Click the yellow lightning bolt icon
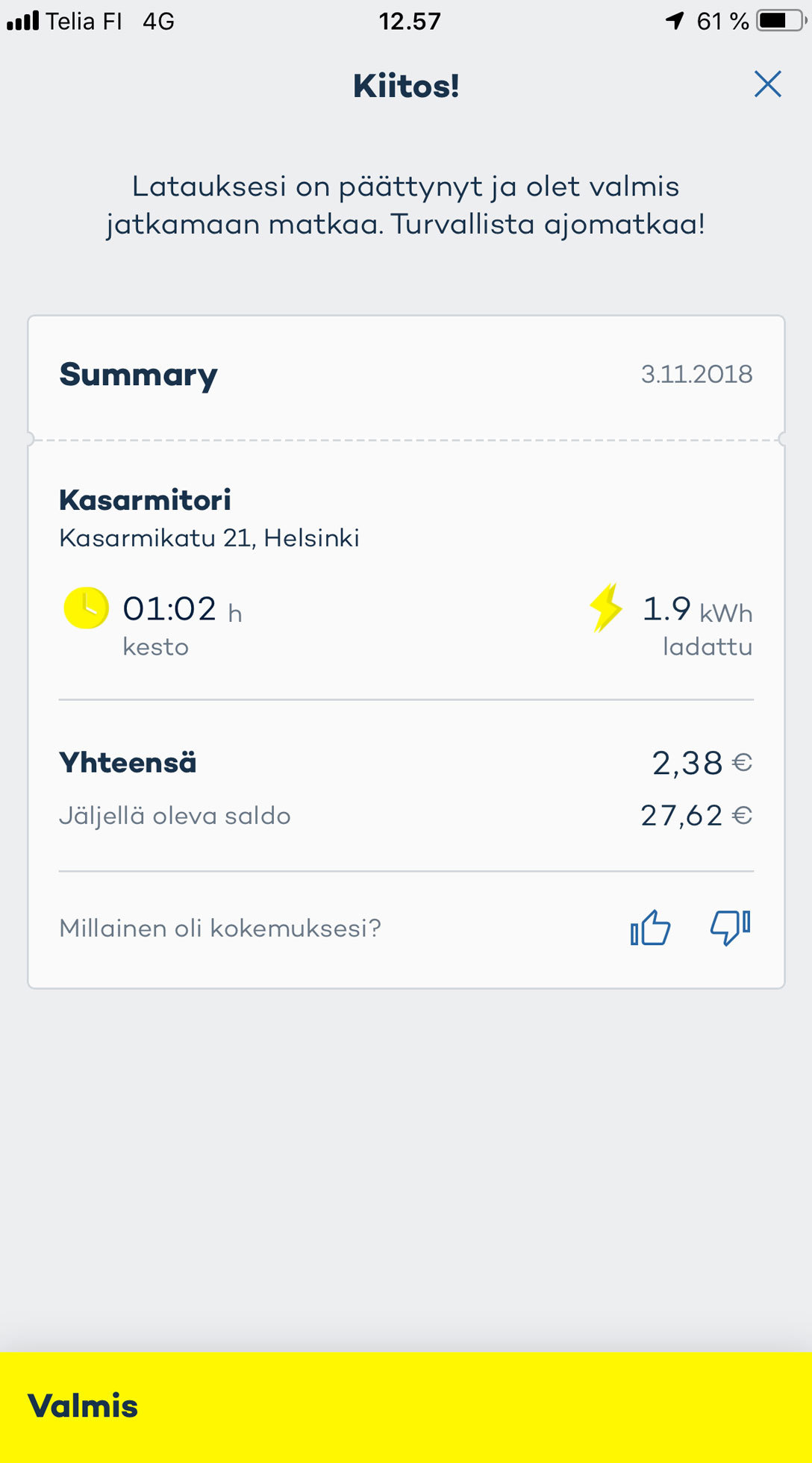Viewport: 812px width, 1463px height. [x=606, y=608]
